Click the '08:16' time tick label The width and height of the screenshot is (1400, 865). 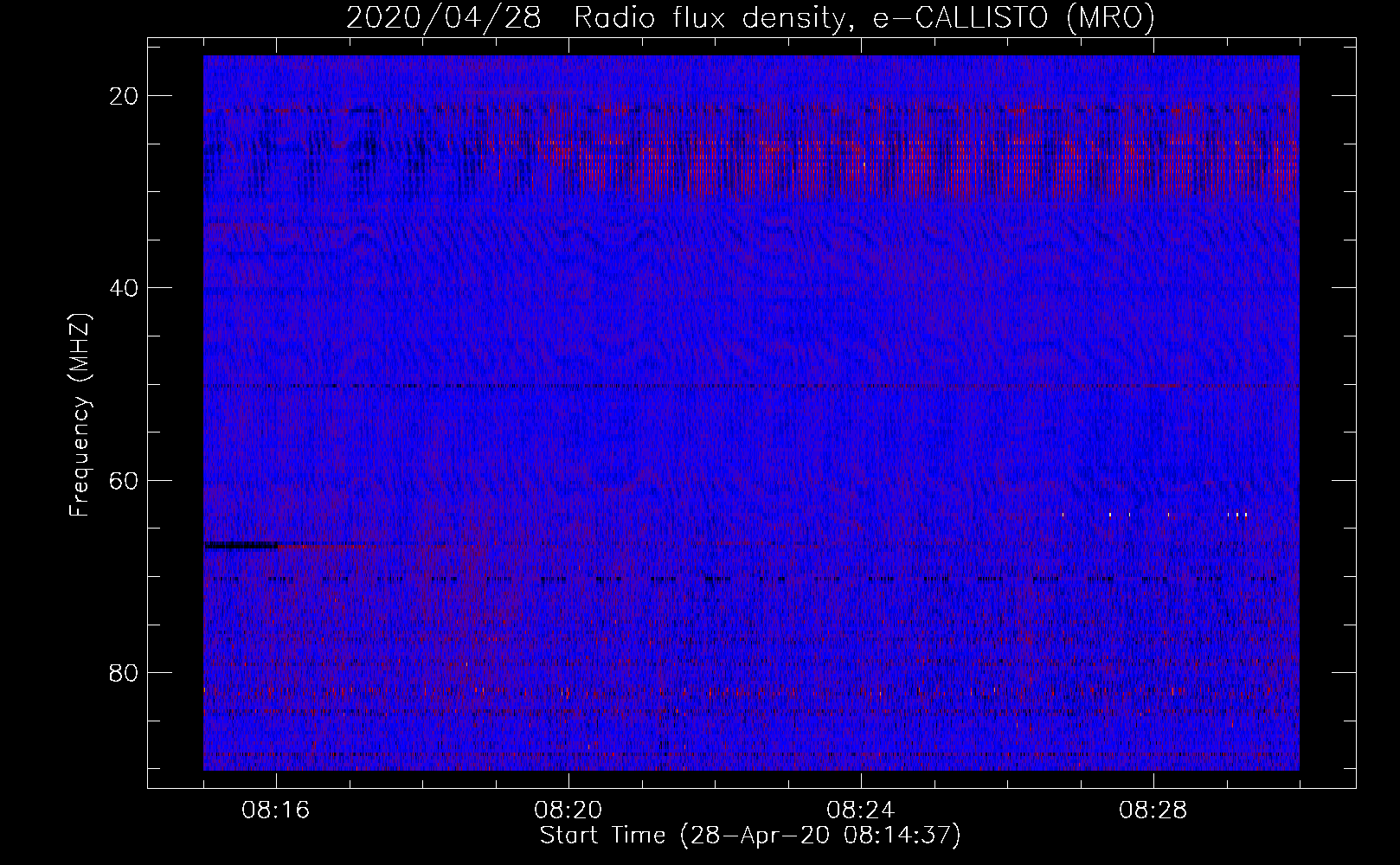point(276,811)
